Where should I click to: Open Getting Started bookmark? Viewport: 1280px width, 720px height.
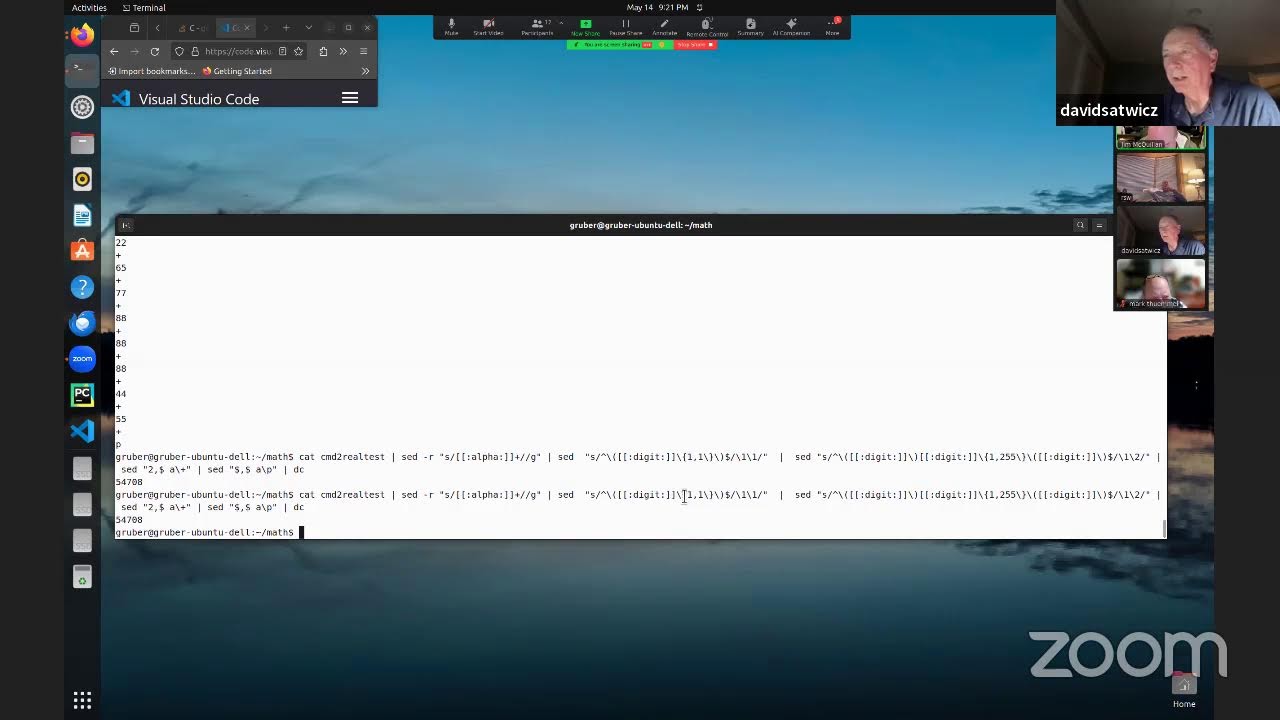coord(237,71)
